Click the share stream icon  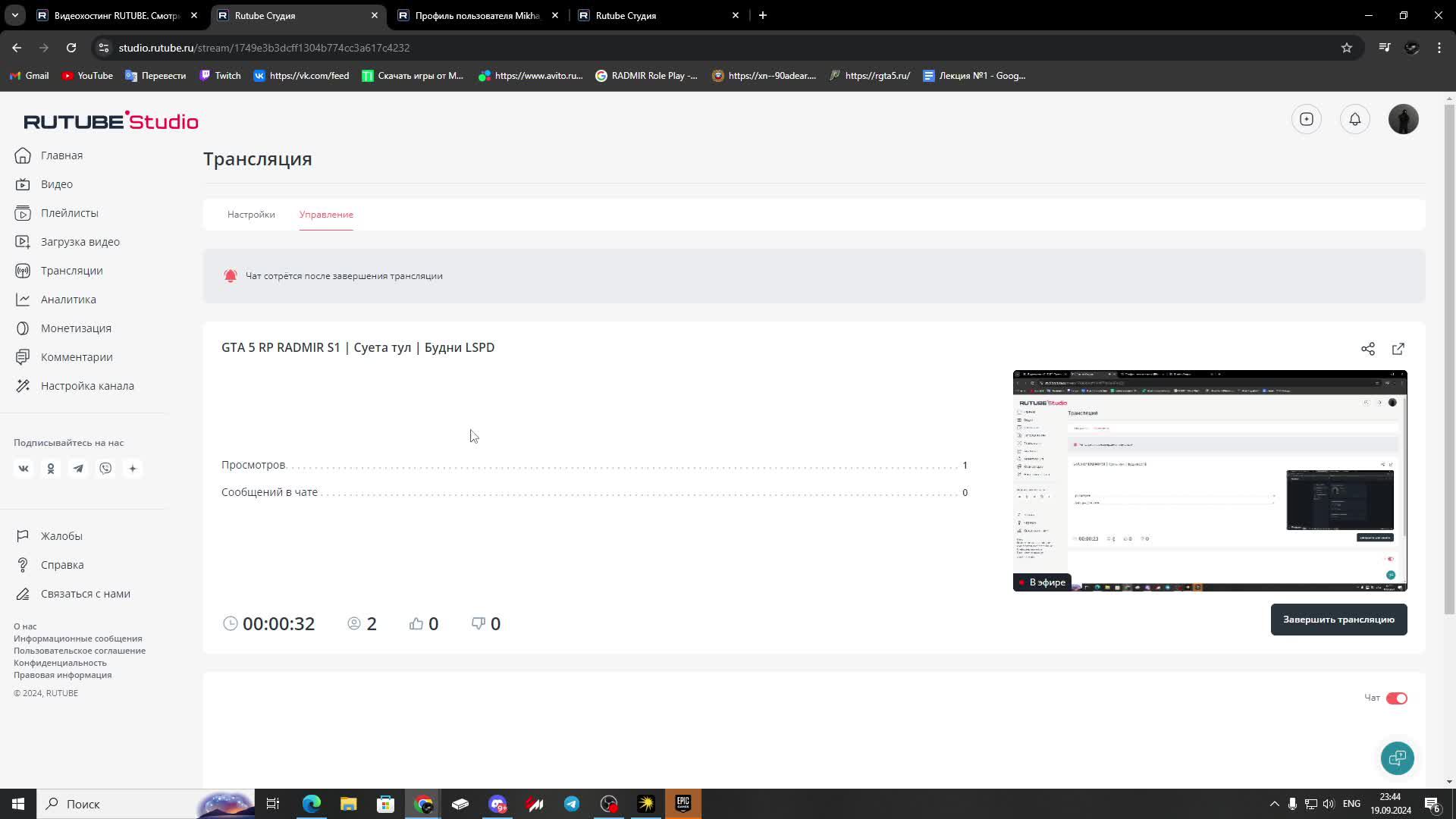click(x=1368, y=349)
